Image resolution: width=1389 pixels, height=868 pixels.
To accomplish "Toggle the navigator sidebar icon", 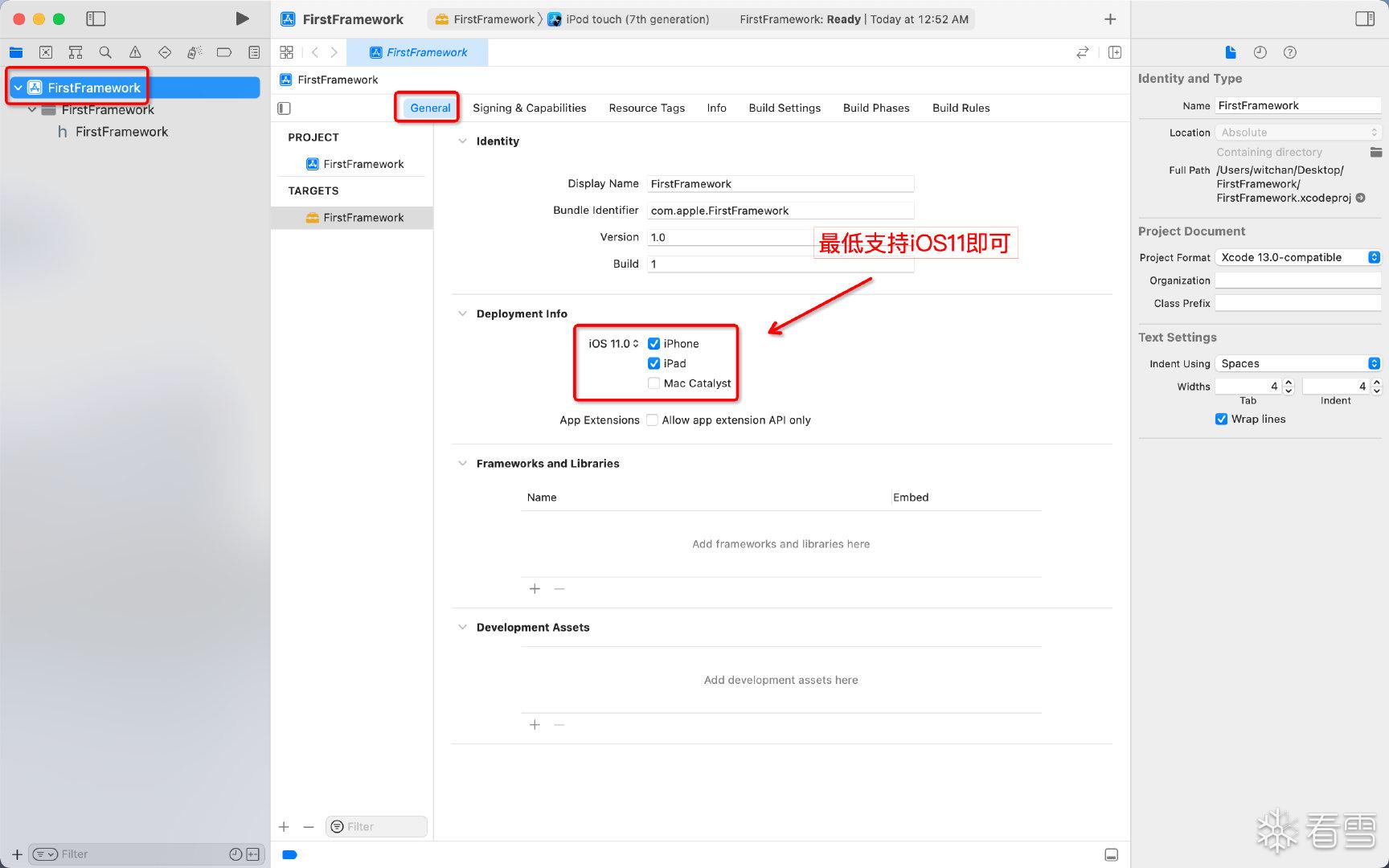I will pos(96,18).
